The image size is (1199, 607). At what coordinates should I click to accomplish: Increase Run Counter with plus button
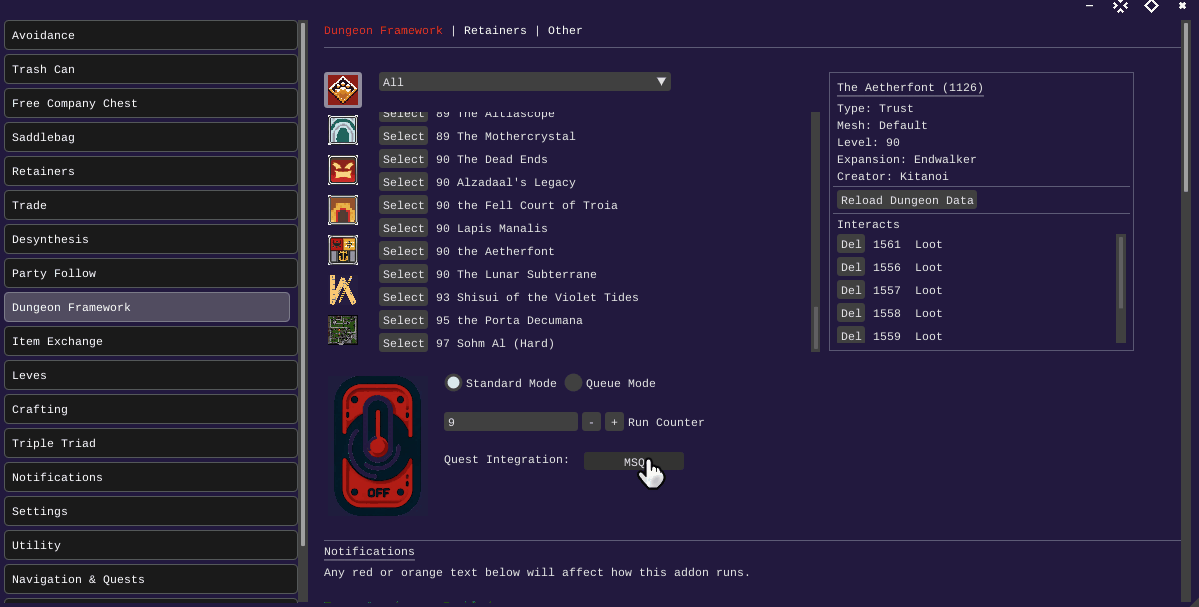(x=614, y=422)
